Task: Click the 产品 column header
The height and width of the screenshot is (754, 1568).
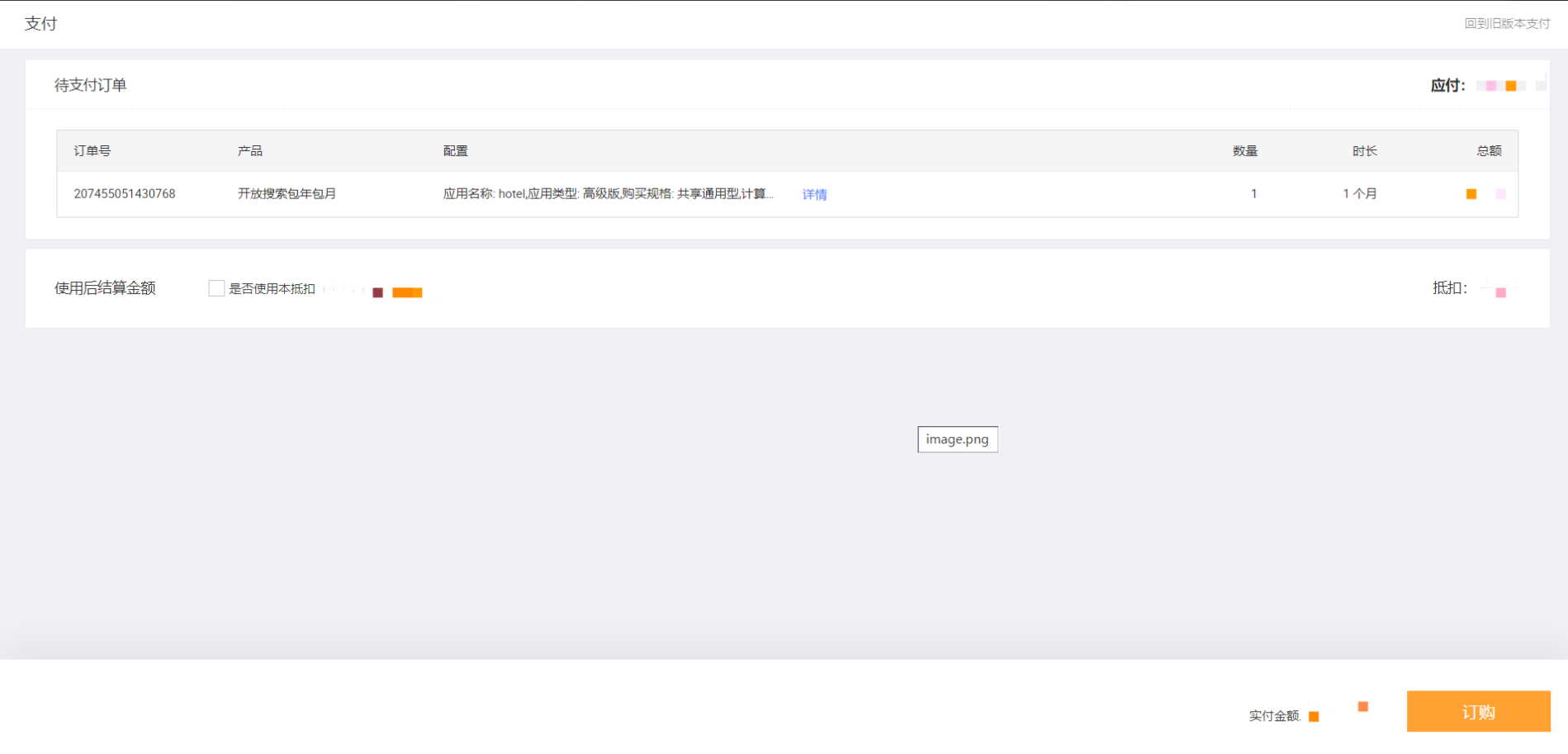Action: [x=250, y=150]
